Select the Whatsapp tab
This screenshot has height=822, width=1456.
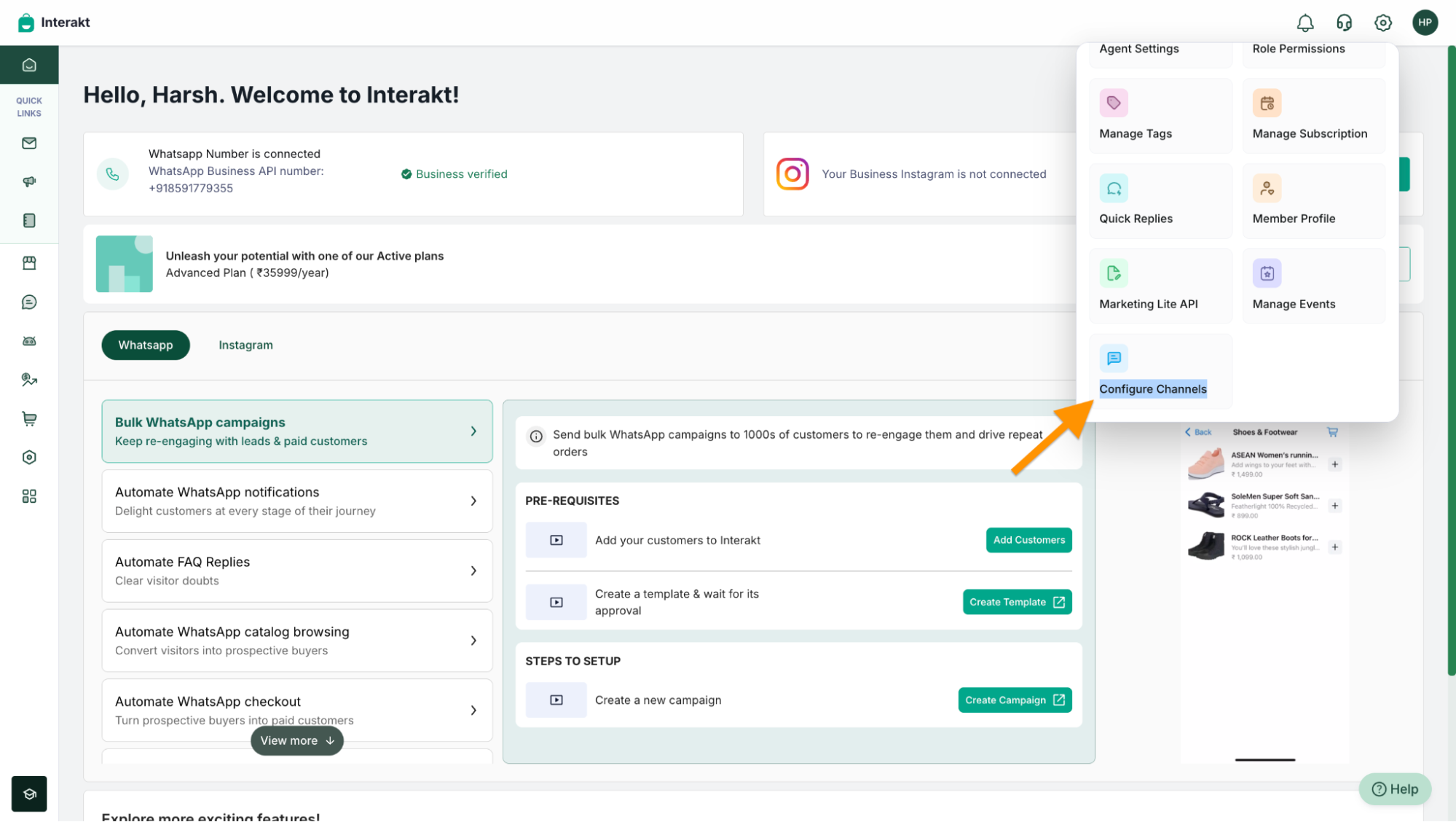coord(146,345)
